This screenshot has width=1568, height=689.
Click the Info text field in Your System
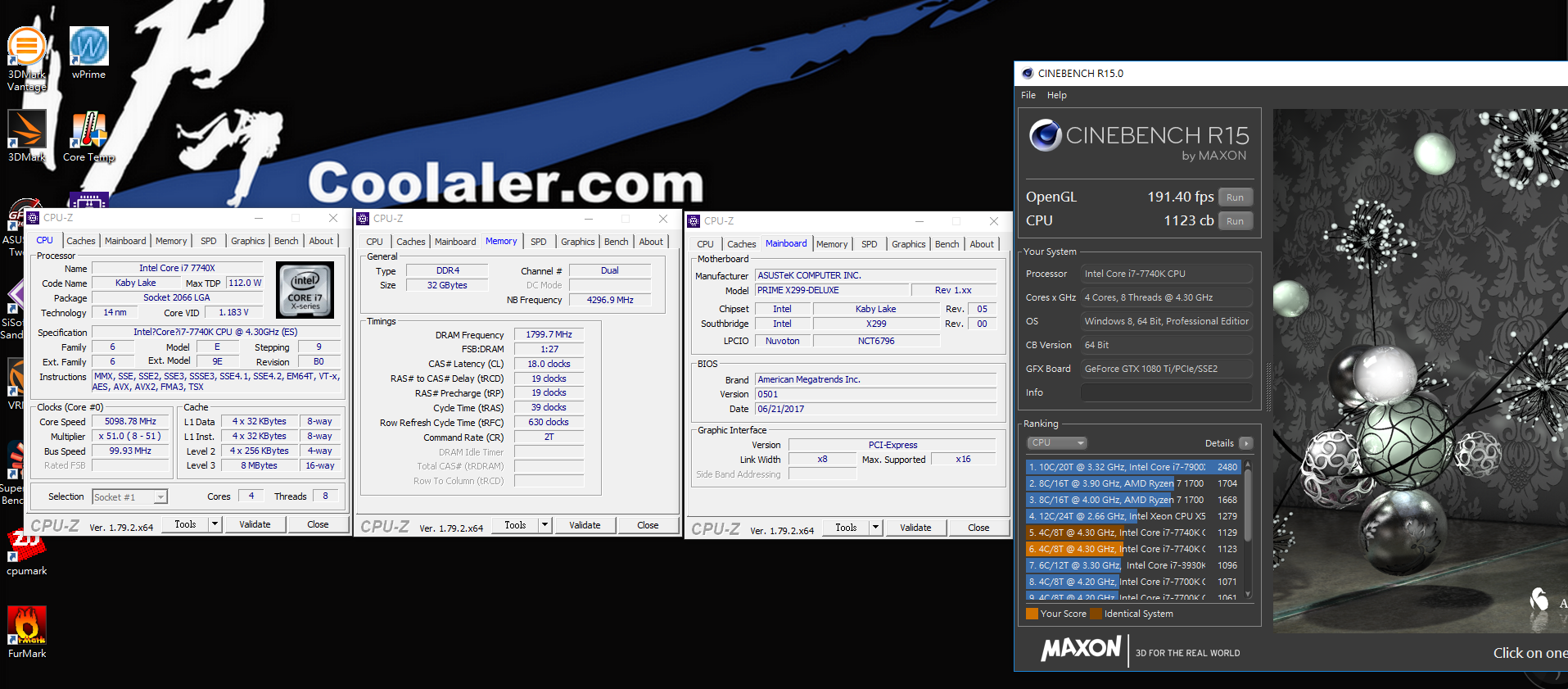click(x=1166, y=392)
